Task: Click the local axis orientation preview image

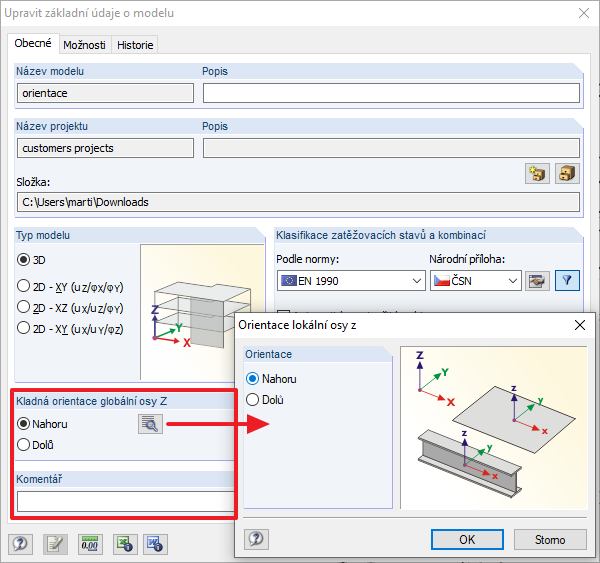Action: click(494, 428)
